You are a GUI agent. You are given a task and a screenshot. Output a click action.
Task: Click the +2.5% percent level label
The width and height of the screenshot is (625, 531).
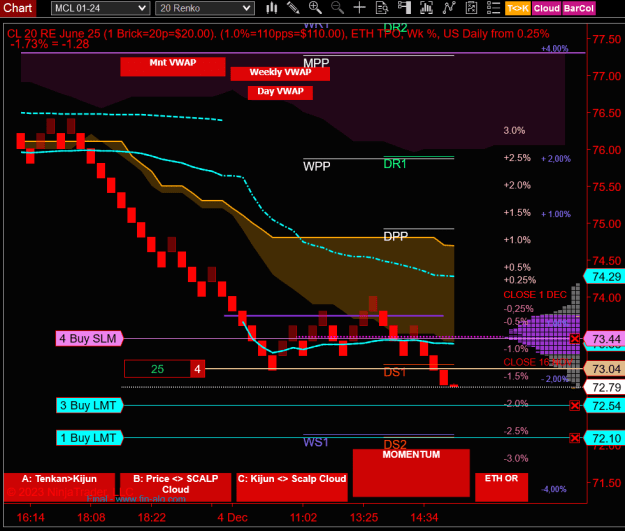click(x=517, y=158)
